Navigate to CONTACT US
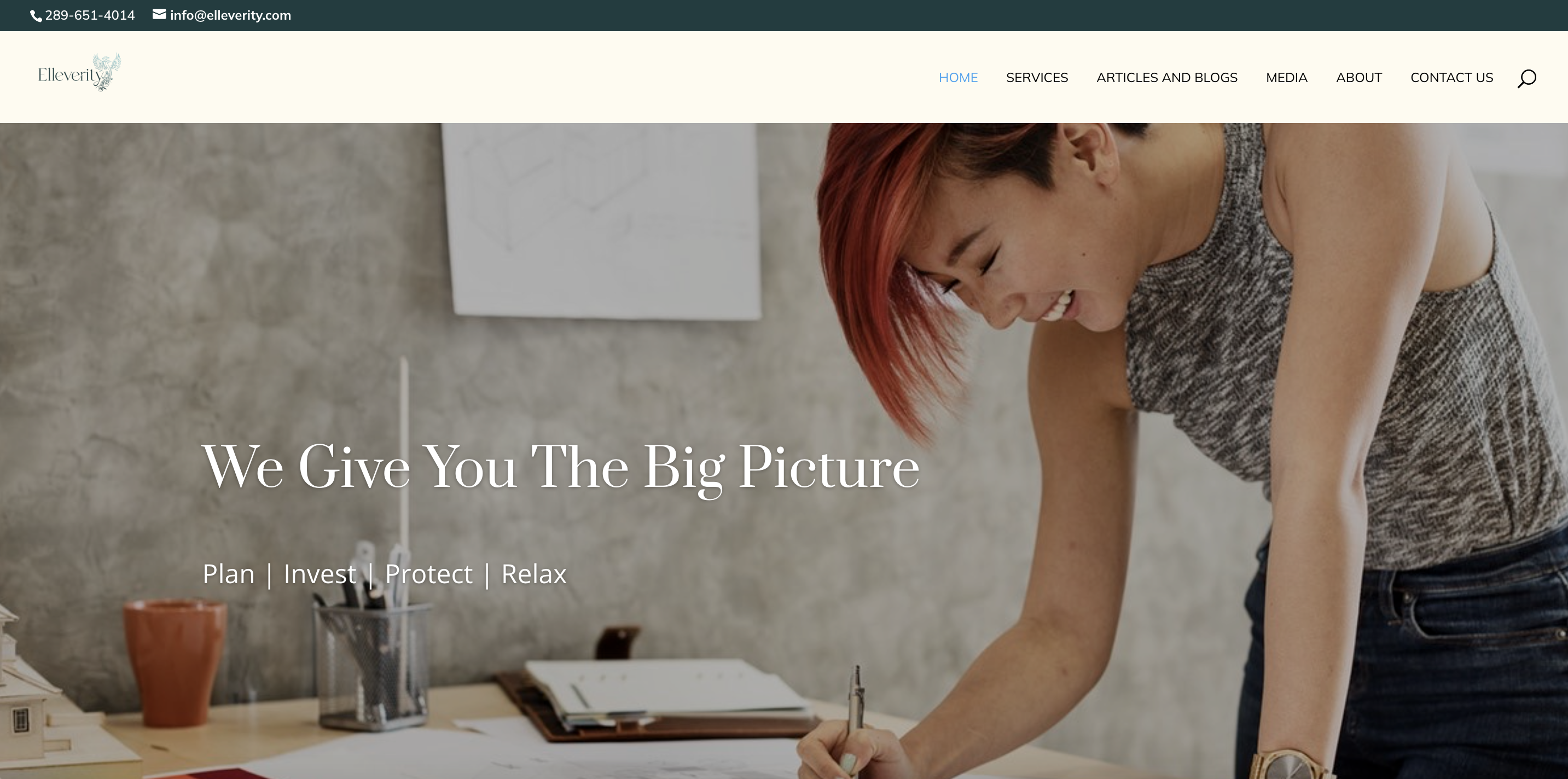Screen dimensions: 1568x779 (x=1451, y=78)
